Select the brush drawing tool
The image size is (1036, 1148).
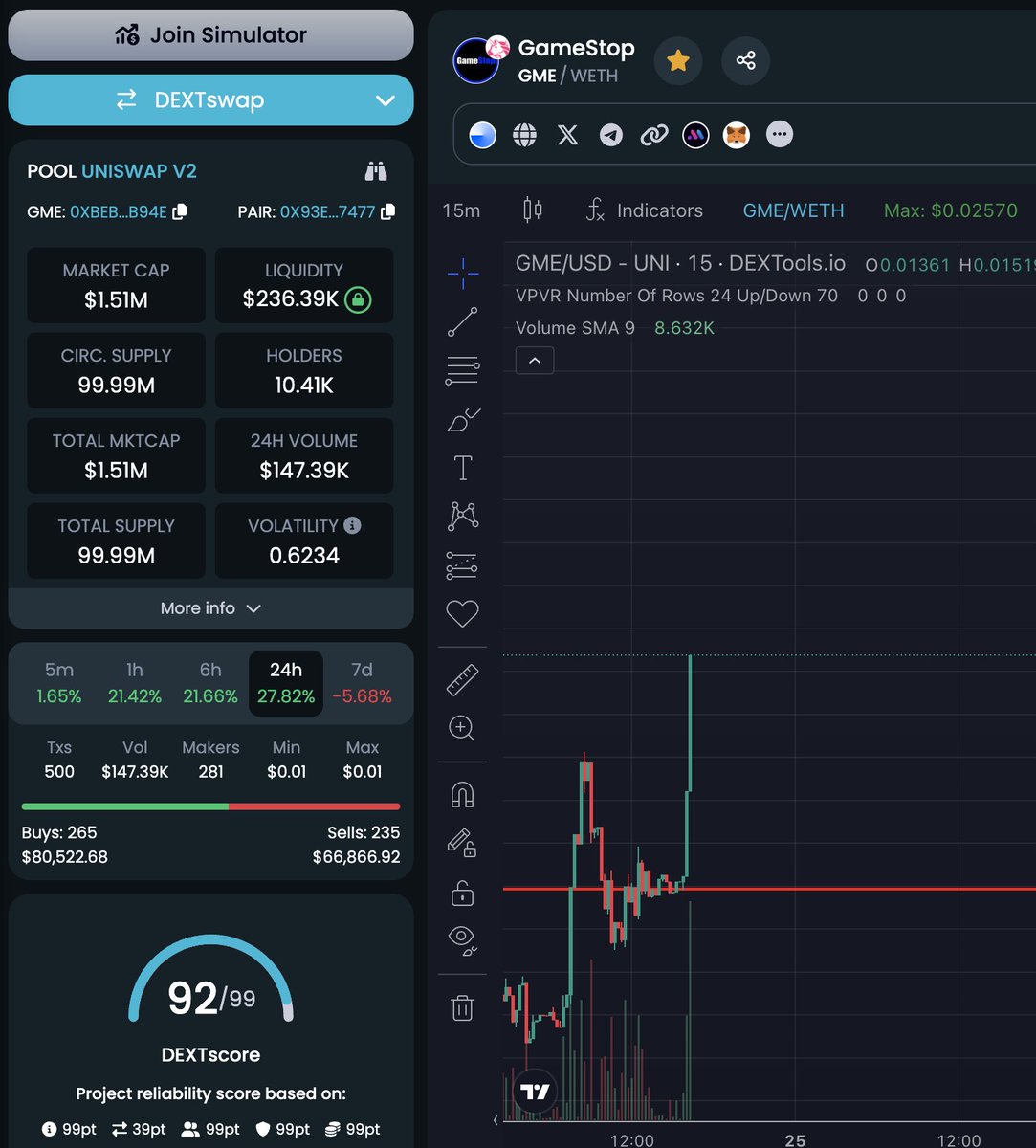[x=463, y=420]
